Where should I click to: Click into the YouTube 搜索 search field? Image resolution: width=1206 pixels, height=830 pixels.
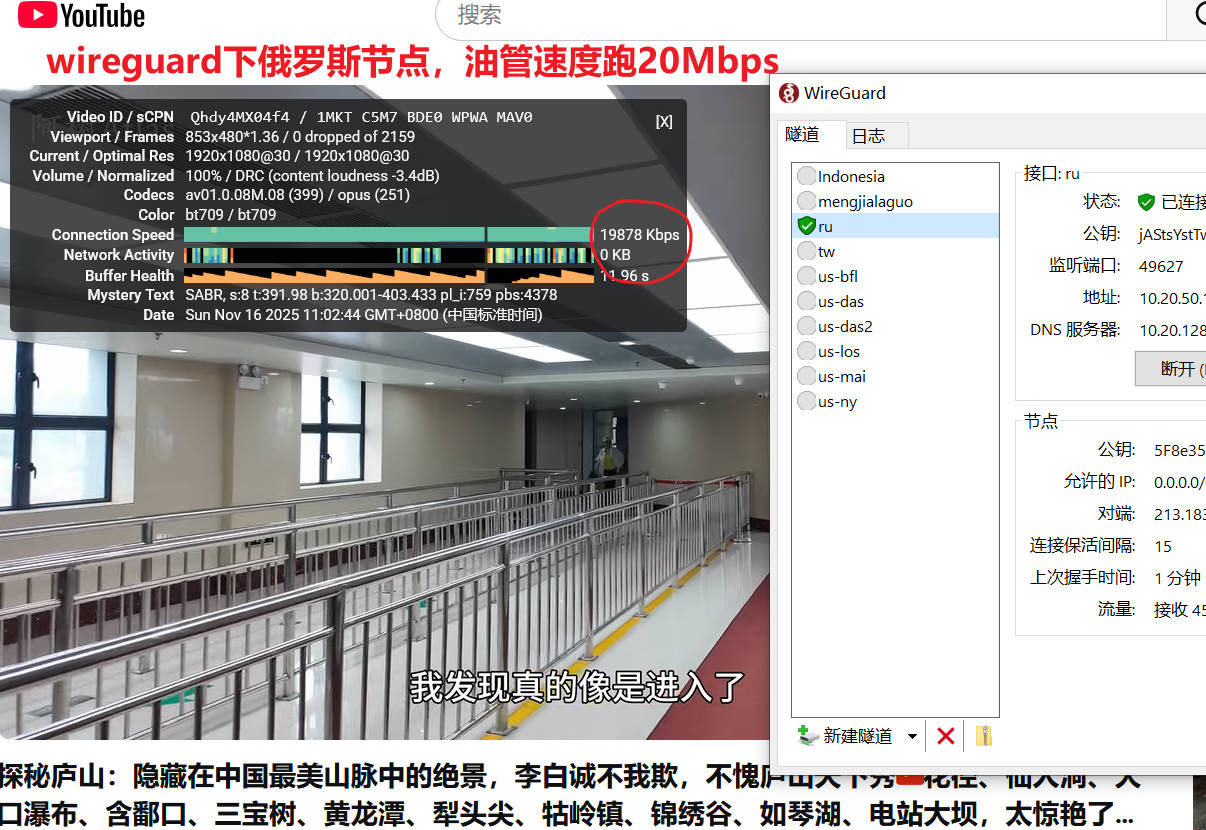coord(800,15)
